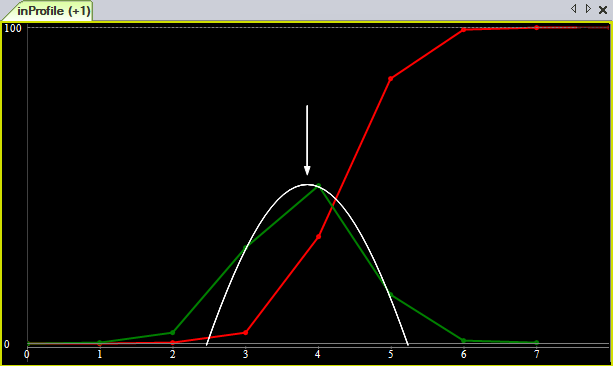Viewport: 613px width, 366px height.
Task: Click the red curve point at x=4
Action: 318,237
